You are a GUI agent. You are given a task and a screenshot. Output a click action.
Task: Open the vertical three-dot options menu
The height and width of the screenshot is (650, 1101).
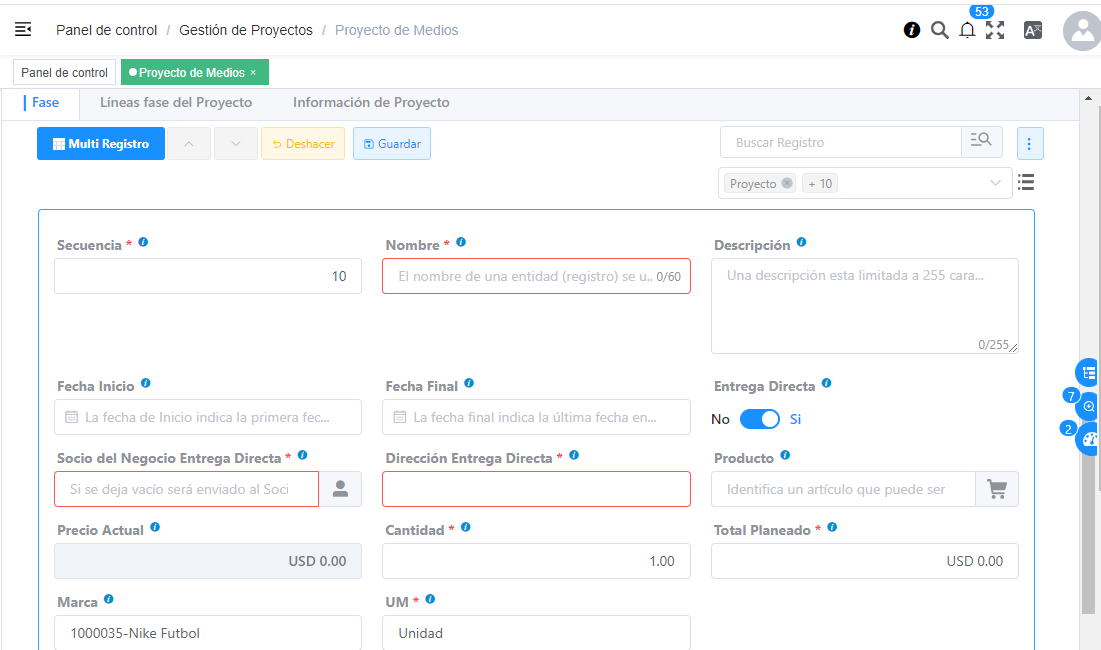coord(1030,143)
